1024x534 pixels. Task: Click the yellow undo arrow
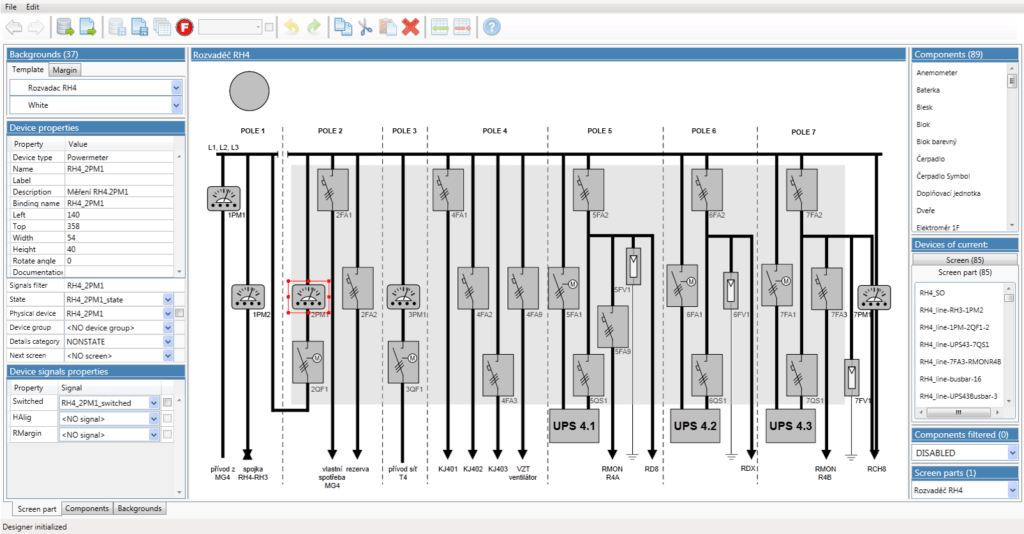[x=291, y=27]
